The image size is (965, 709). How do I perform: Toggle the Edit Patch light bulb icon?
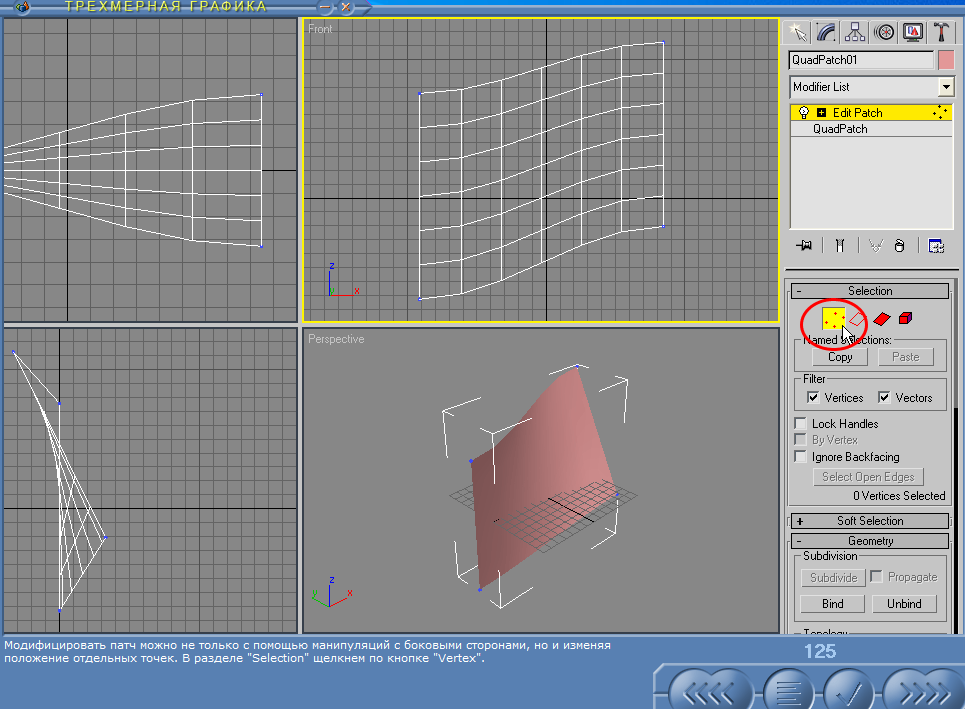click(803, 113)
